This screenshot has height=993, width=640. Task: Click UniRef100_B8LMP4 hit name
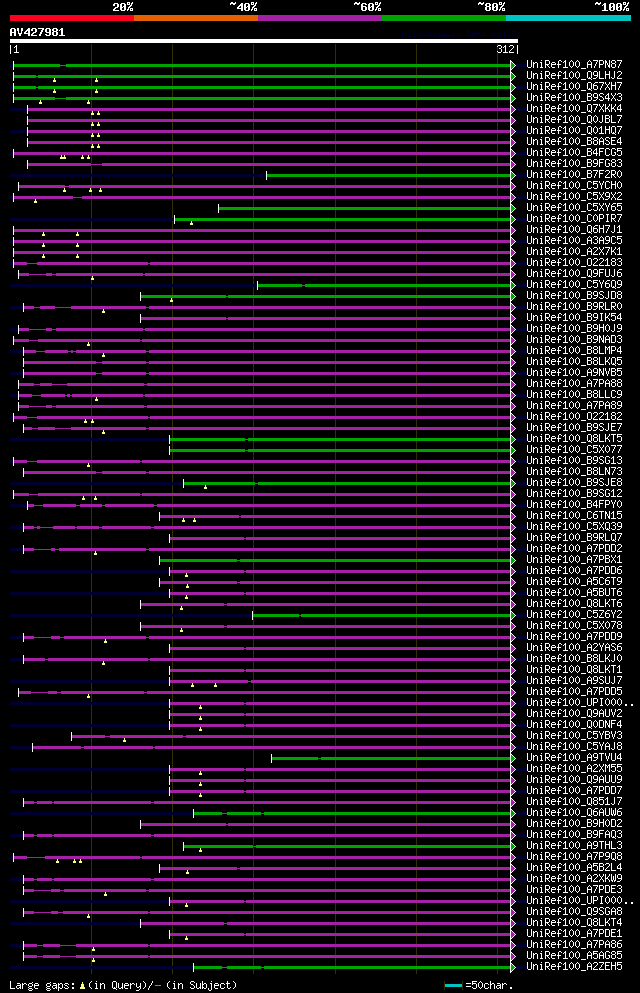[574, 351]
